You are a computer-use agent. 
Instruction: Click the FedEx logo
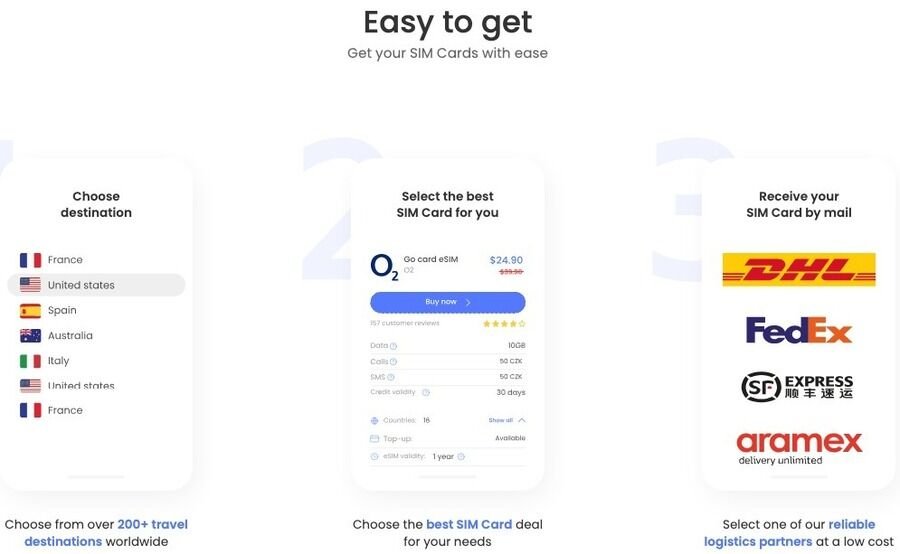pyautogui.click(x=798, y=330)
